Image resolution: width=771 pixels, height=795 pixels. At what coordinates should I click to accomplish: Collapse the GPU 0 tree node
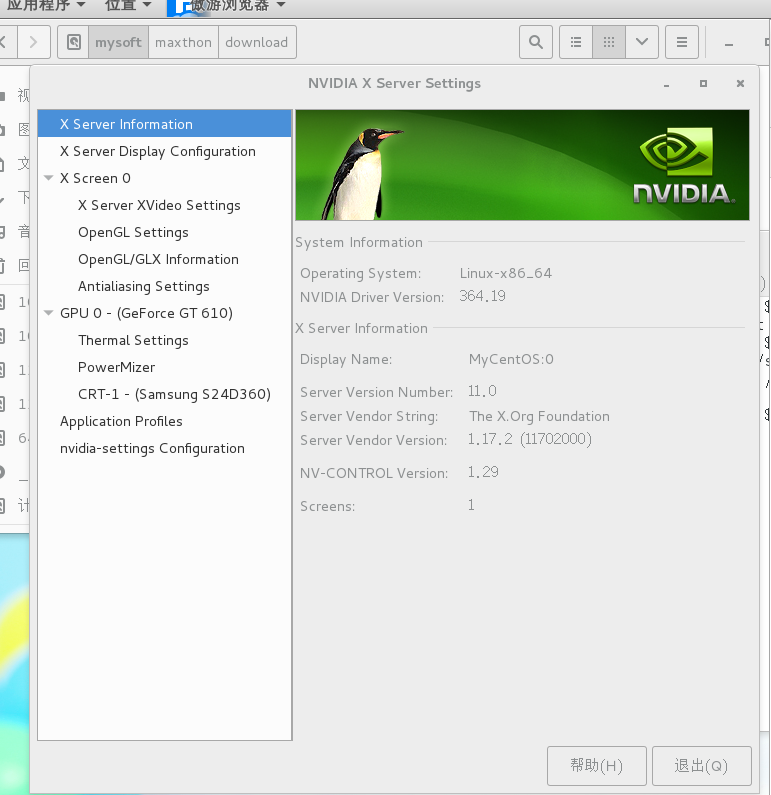(49, 313)
